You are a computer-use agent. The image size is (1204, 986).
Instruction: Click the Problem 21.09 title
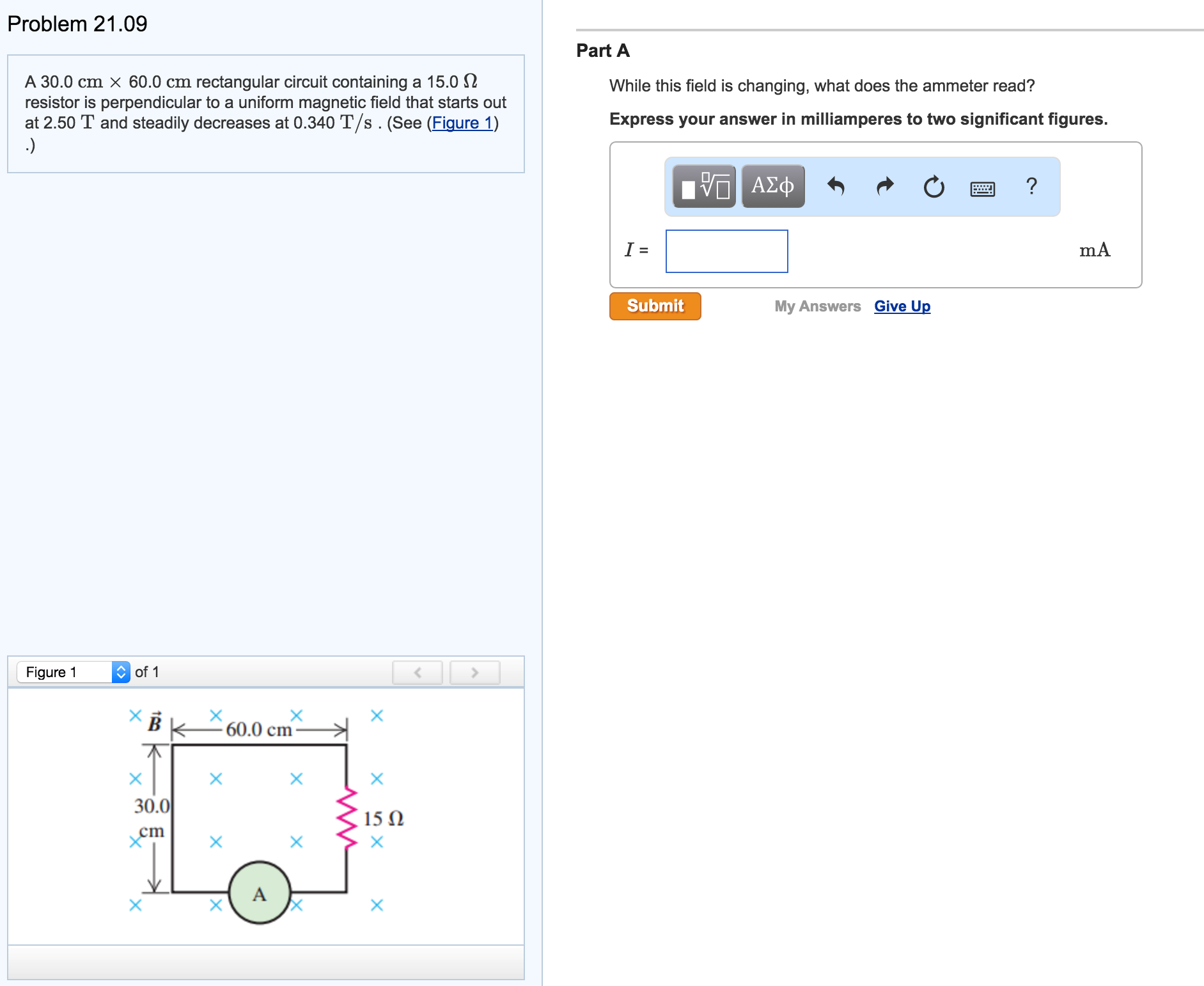pos(76,24)
